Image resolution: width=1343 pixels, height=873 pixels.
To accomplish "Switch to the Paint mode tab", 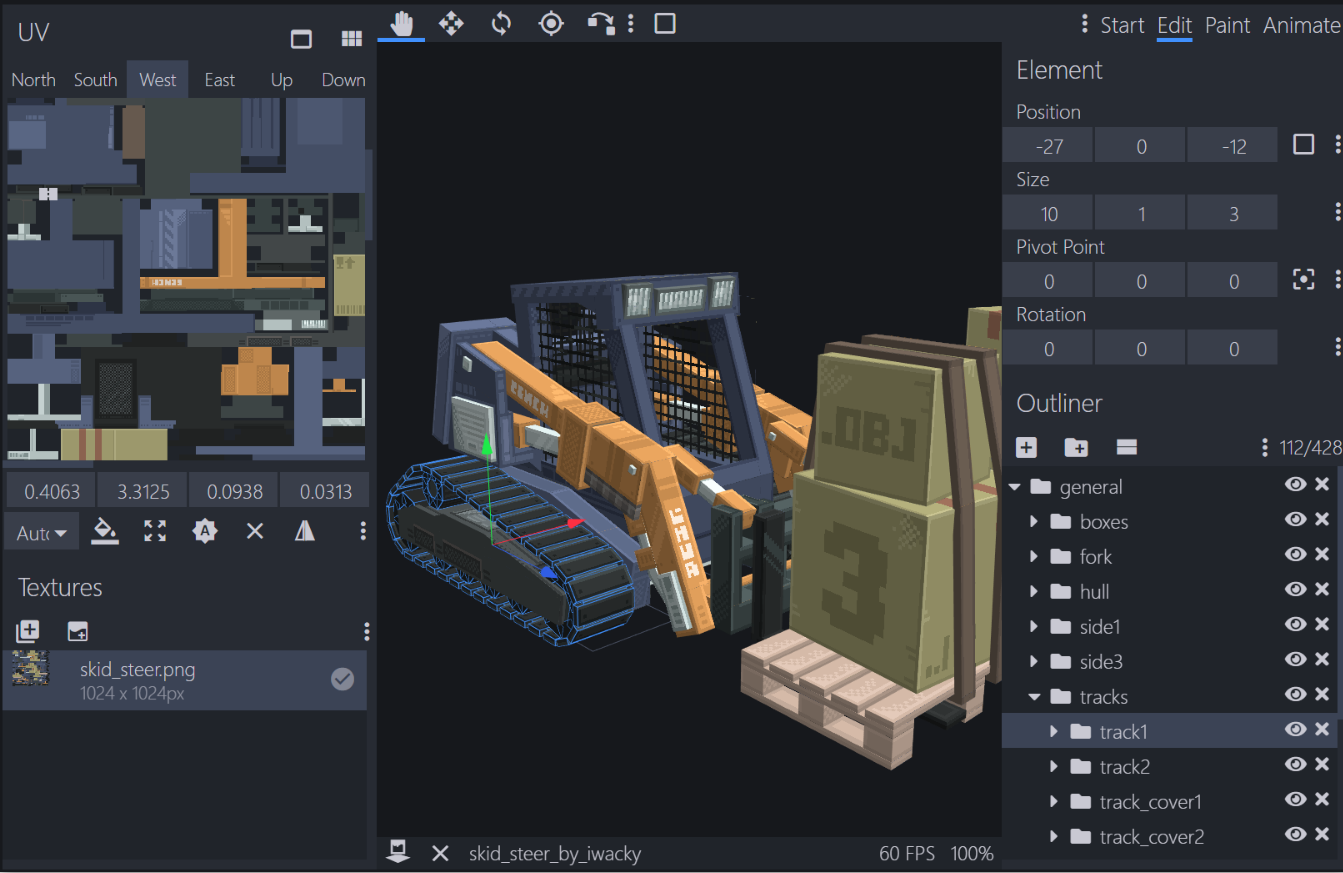I will [x=1227, y=26].
